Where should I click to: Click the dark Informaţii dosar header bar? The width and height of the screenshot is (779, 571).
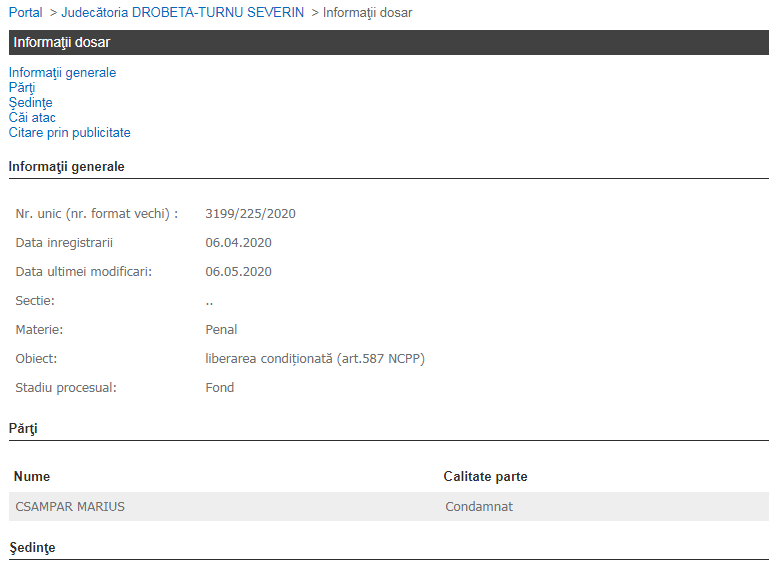pos(388,42)
